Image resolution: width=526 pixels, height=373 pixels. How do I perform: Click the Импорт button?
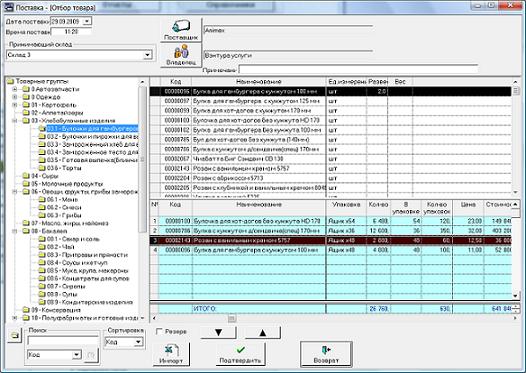pos(171,354)
